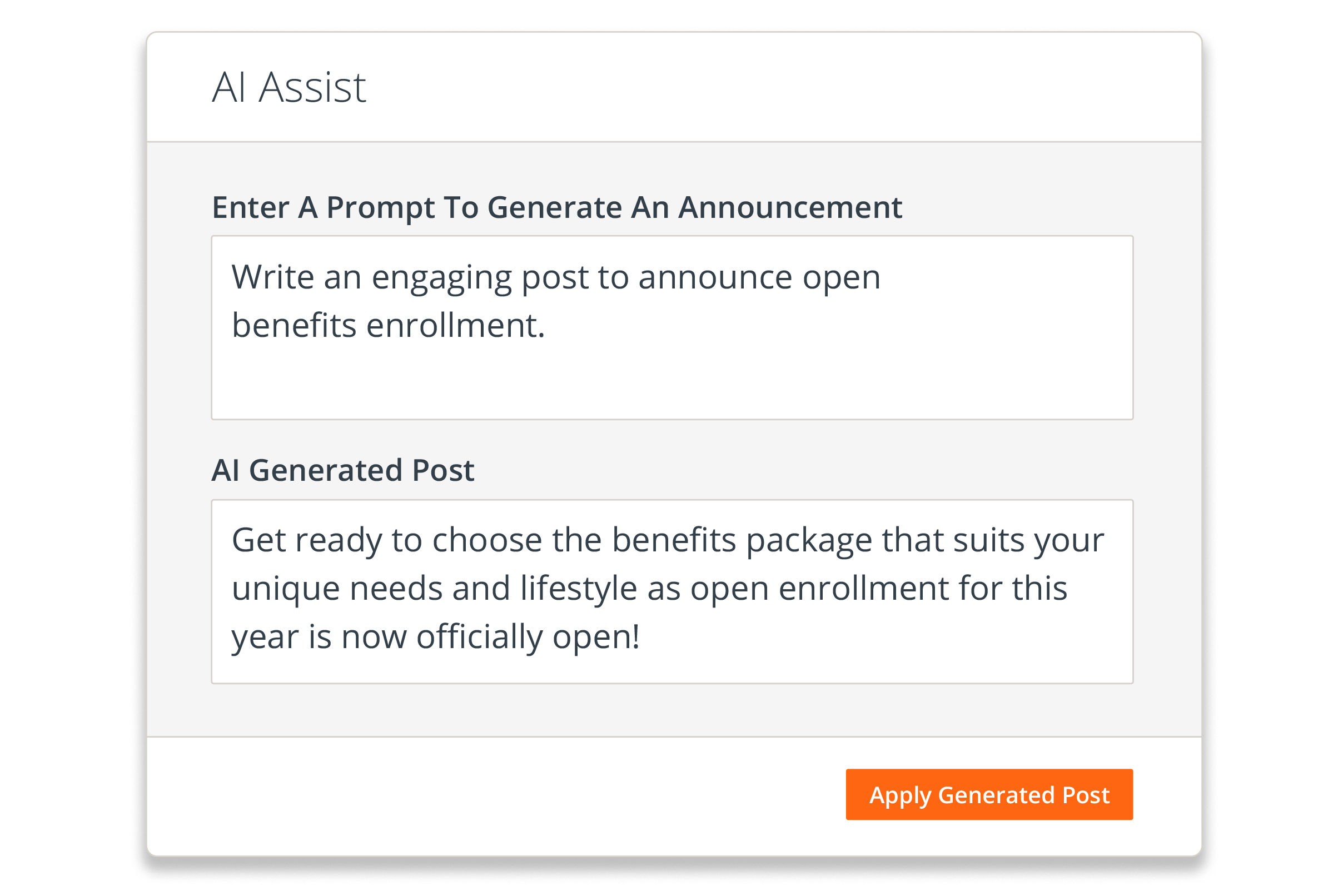This screenshot has width=1343, height=896.
Task: Click the word 'announce' in the prompt
Action: coord(715,278)
